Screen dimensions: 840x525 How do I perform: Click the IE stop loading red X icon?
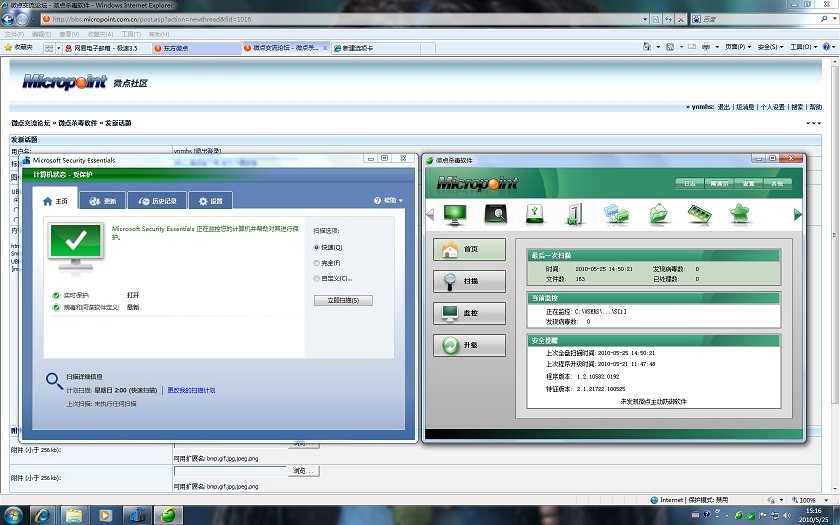pos(681,19)
